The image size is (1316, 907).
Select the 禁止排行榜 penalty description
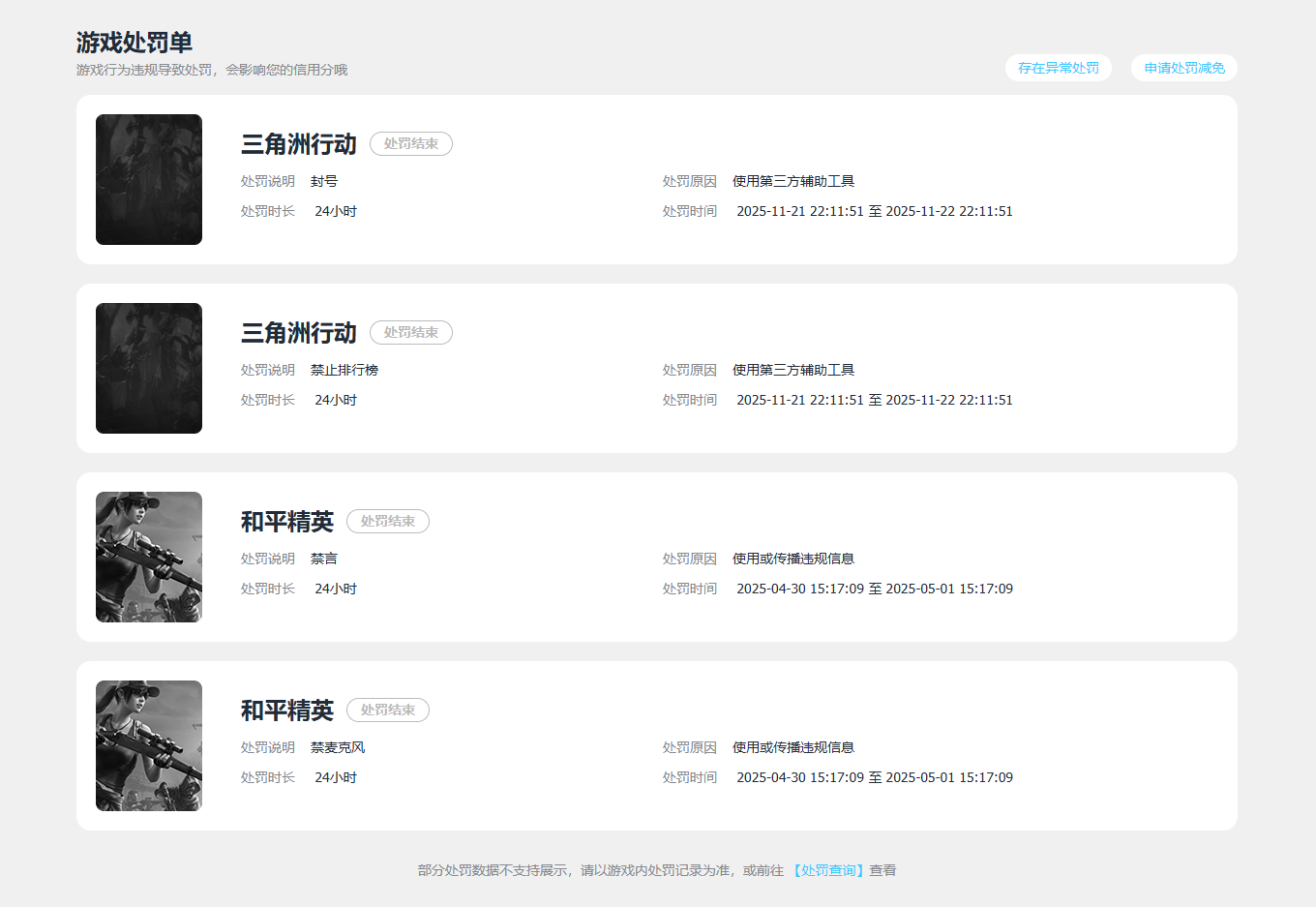[344, 370]
